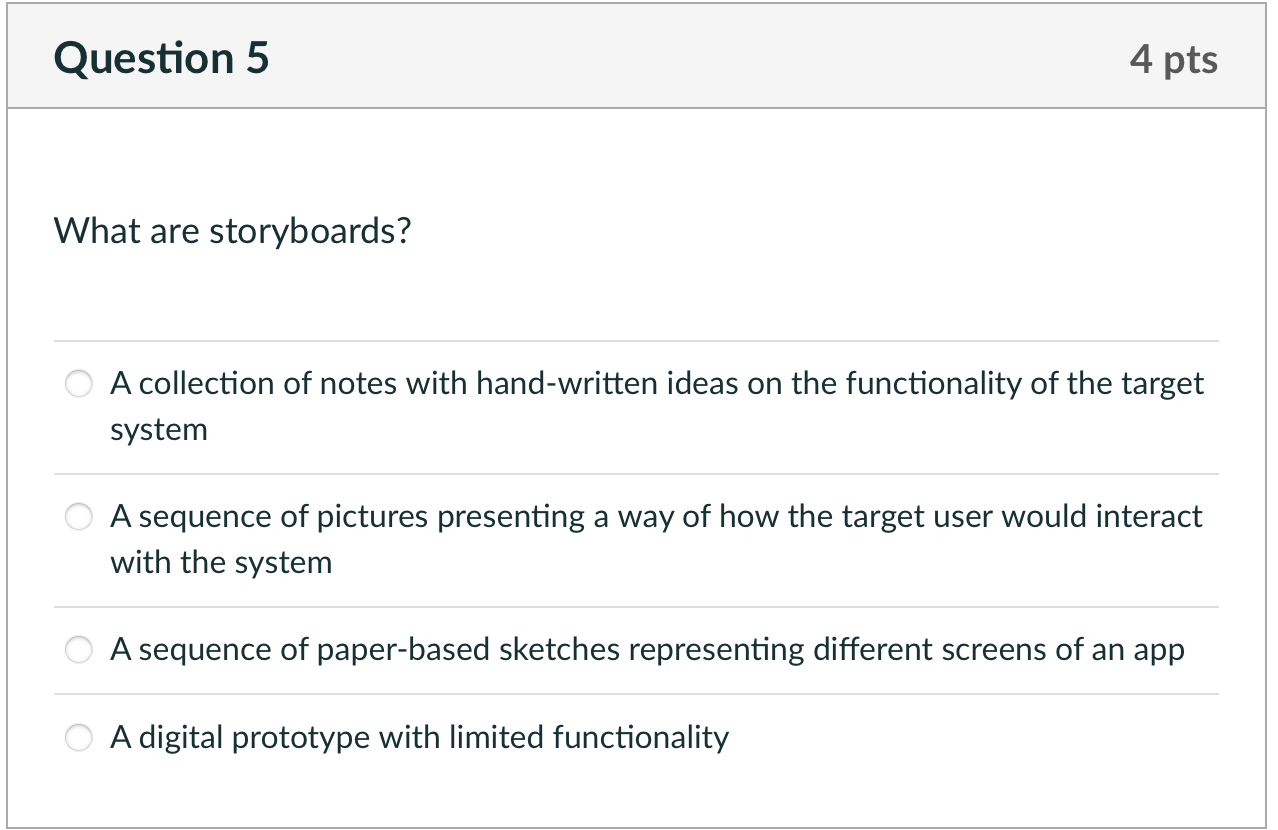Viewport: 1278px width, 830px height.
Task: Click the "Question 5" heading
Action: pyautogui.click(x=162, y=58)
